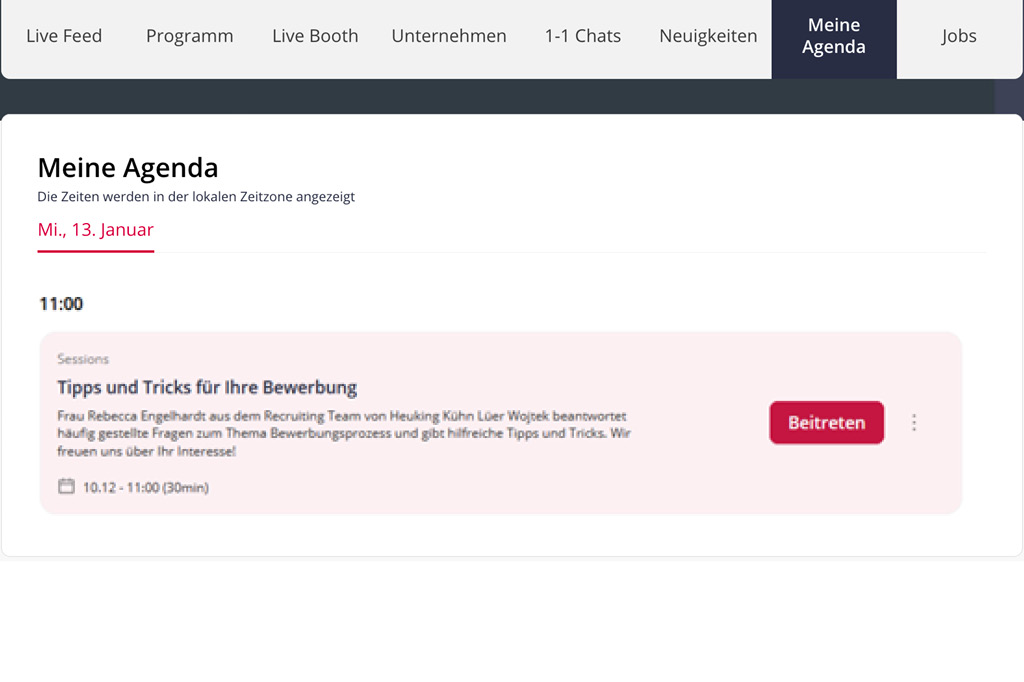This screenshot has width=1024, height=682.
Task: Switch to the Programm tab
Action: click(189, 36)
